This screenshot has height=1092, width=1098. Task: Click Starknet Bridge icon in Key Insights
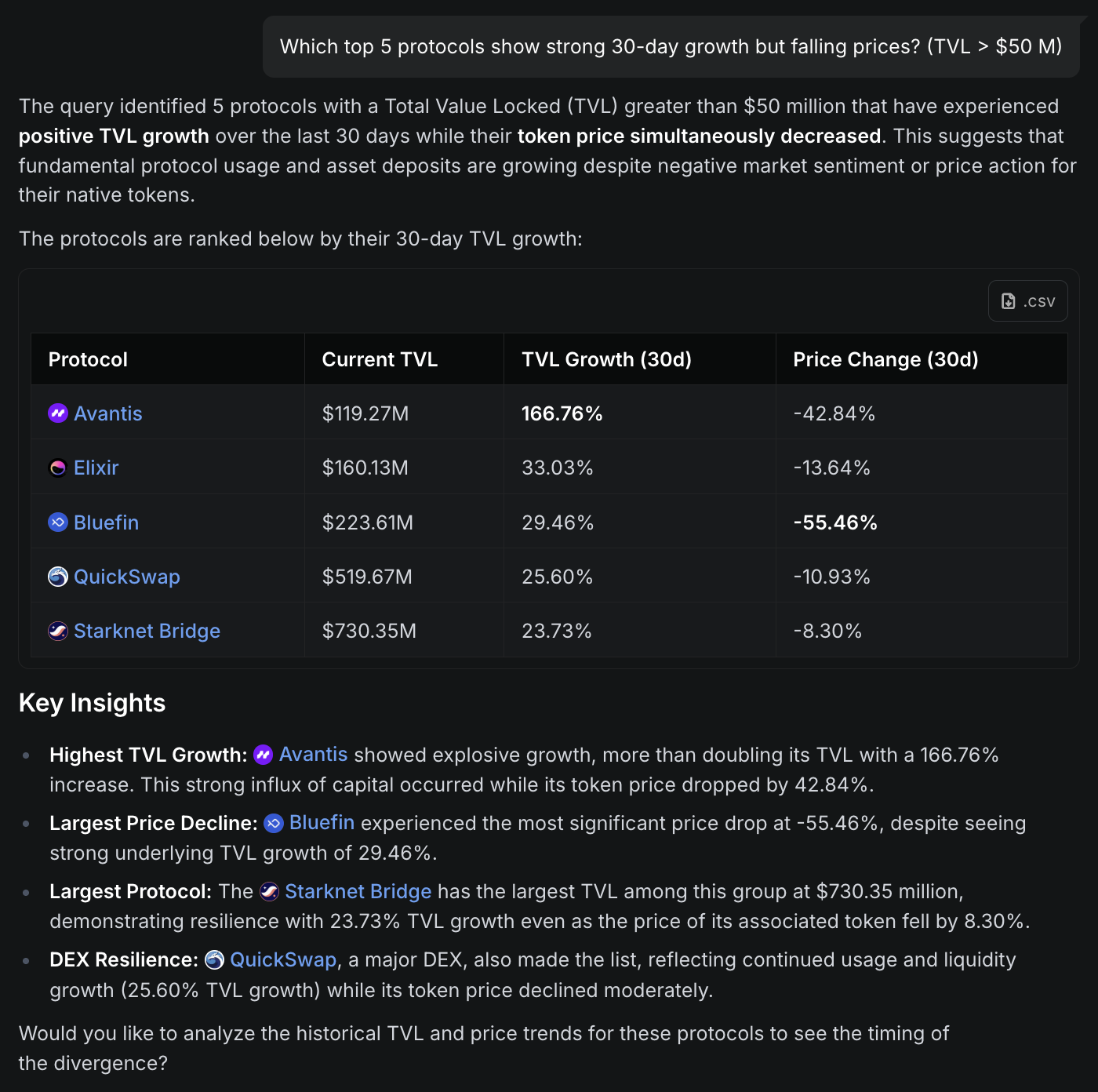pyautogui.click(x=269, y=892)
